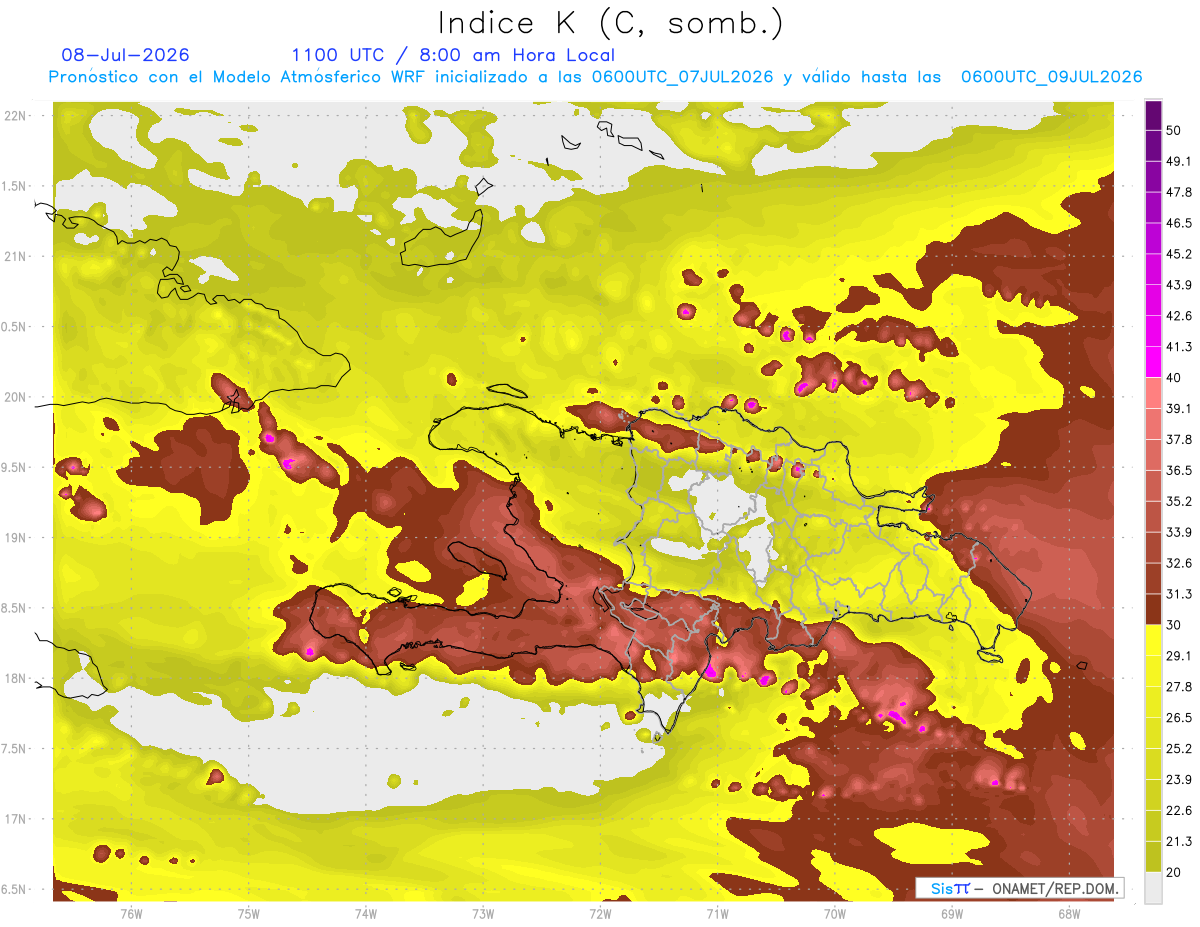1200x927 pixels.
Task: Click the "70W" longitude axis label
Action: (x=834, y=913)
